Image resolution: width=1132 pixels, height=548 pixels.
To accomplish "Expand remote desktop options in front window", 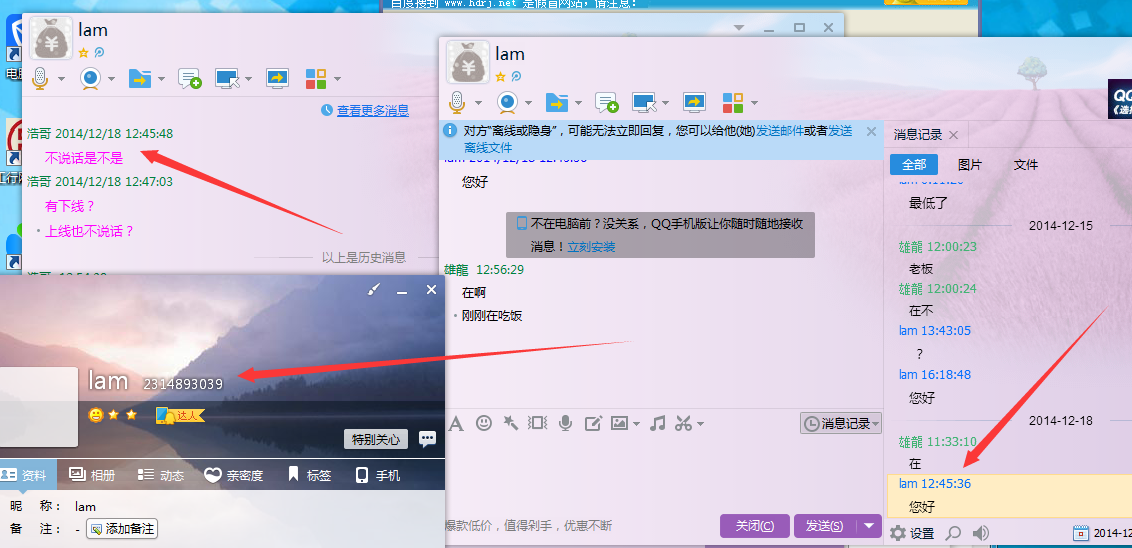I will click(x=666, y=103).
